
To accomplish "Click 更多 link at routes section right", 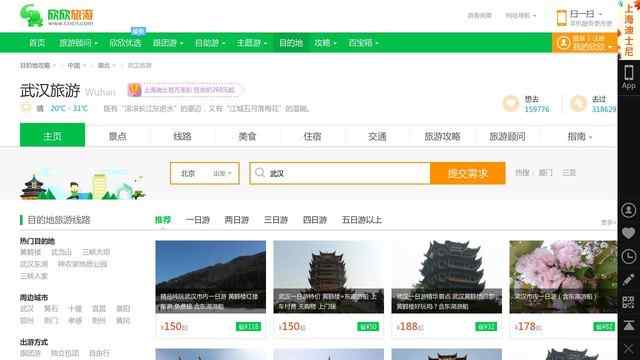I will [608, 222].
